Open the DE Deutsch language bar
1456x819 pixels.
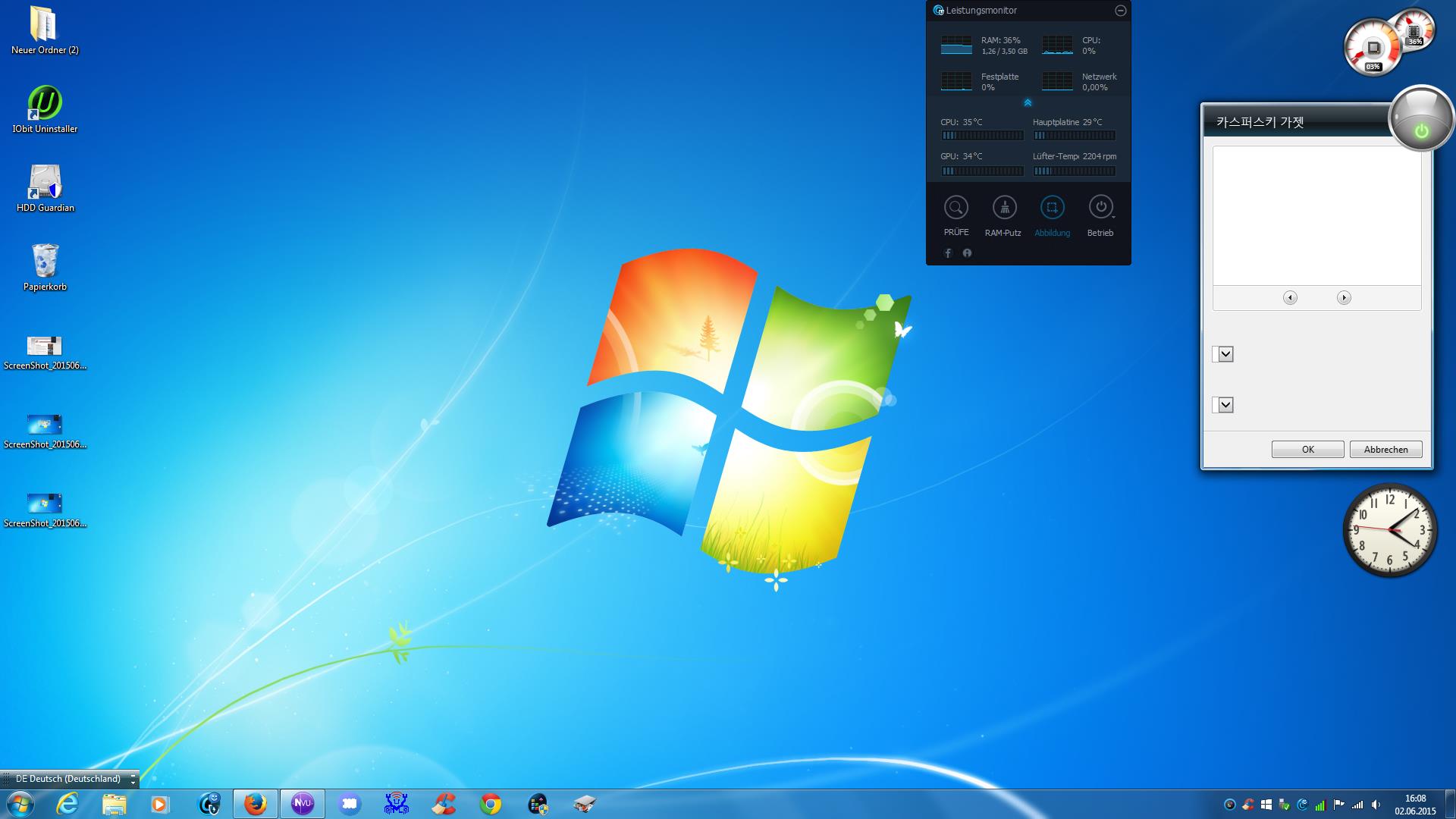coord(67,779)
